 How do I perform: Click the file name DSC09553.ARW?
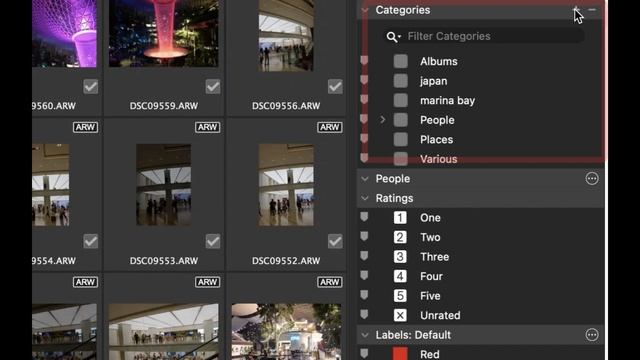pyautogui.click(x=164, y=260)
